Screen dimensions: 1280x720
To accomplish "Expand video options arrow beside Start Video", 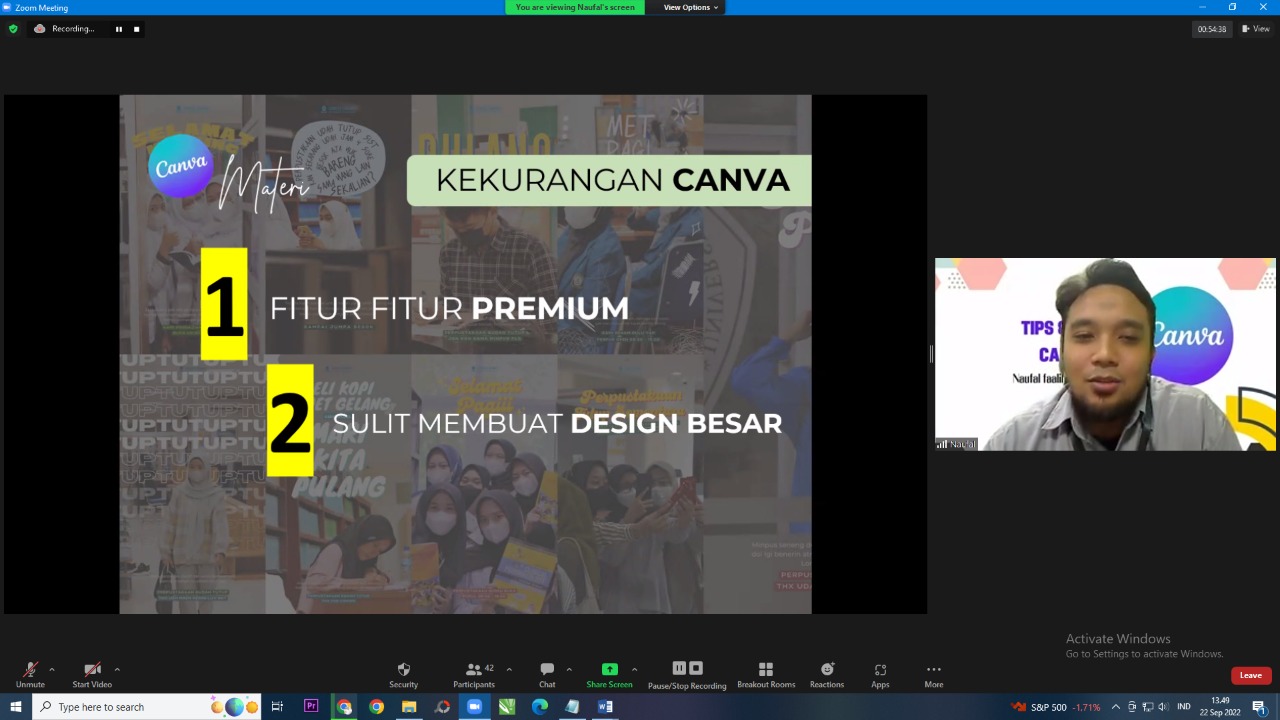I will (117, 669).
